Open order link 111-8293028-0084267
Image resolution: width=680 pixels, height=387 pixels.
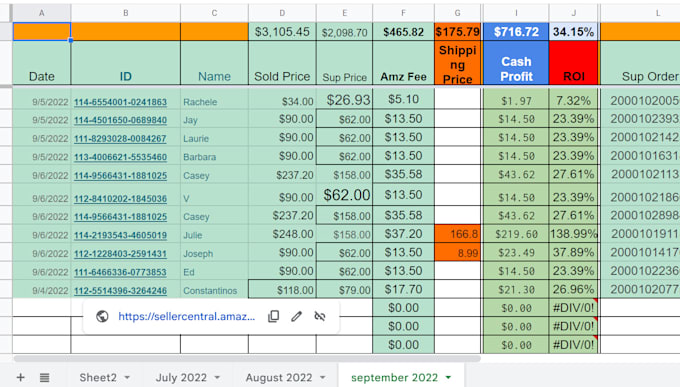(120, 138)
